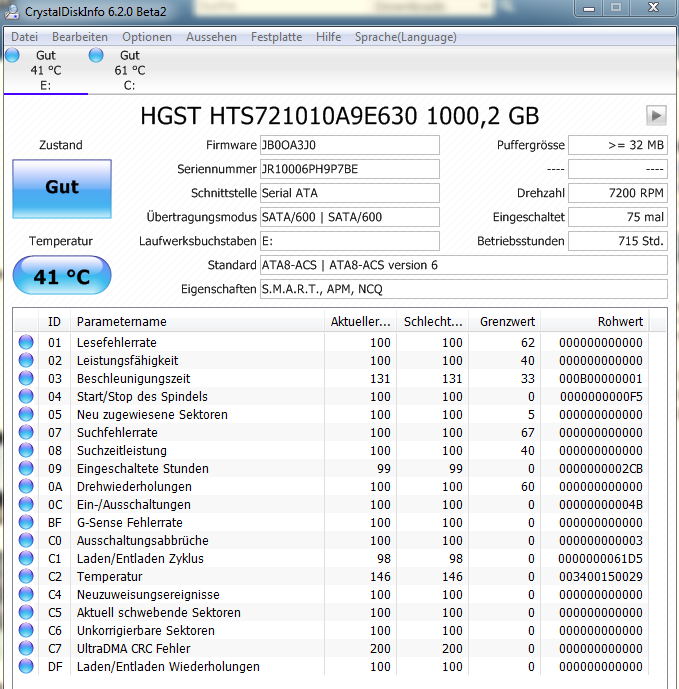The height and width of the screenshot is (689, 679).
Task: Click the Firmware field JB0OA3J0
Action: click(350, 145)
